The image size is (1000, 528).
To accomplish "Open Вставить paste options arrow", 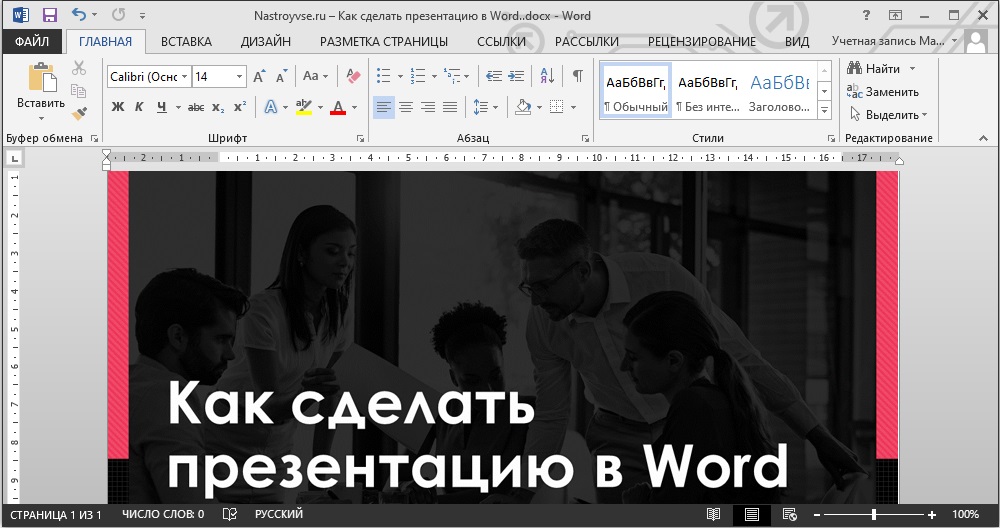I will pyautogui.click(x=41, y=118).
